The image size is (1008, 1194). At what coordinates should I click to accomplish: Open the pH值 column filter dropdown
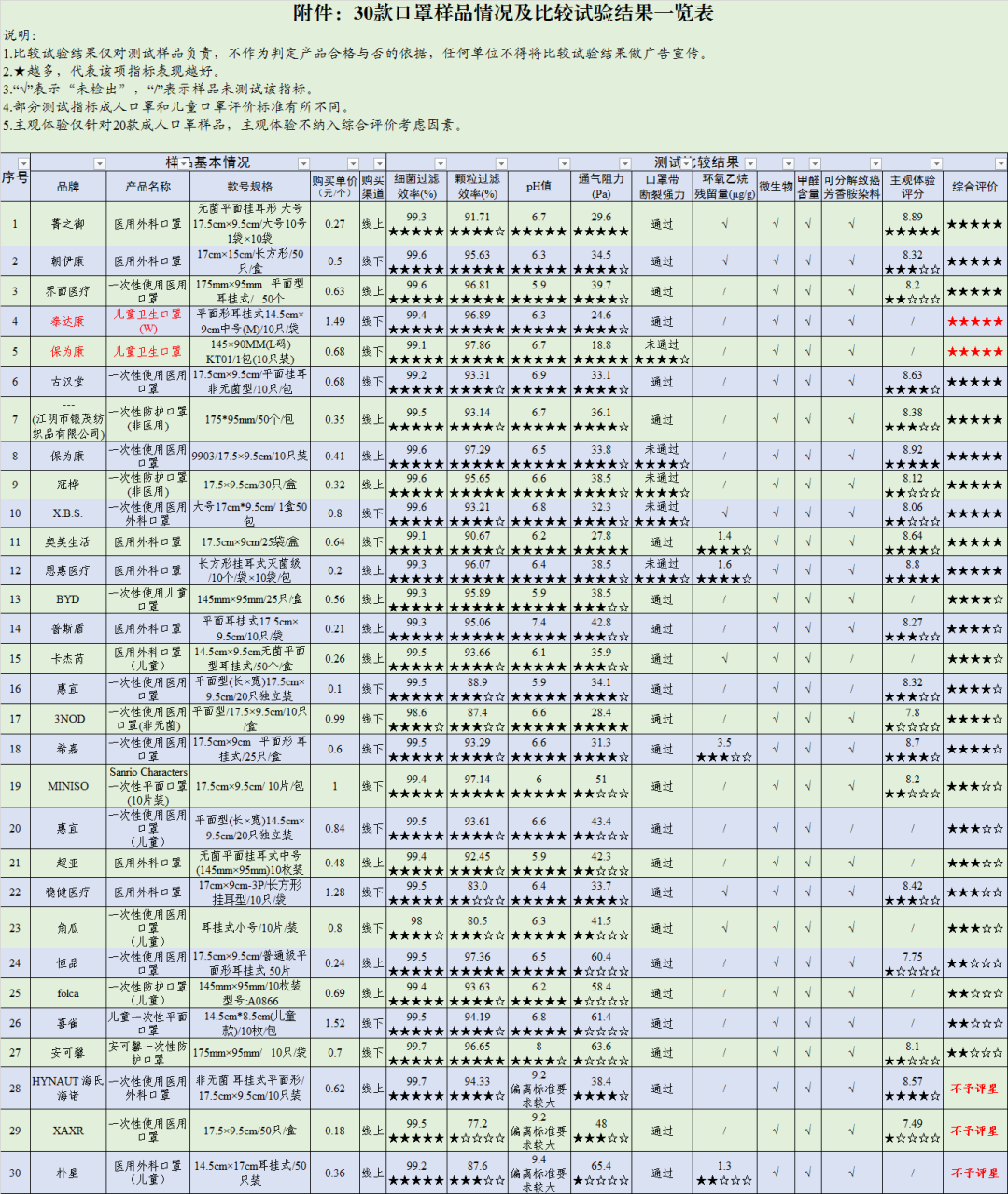pos(563,163)
